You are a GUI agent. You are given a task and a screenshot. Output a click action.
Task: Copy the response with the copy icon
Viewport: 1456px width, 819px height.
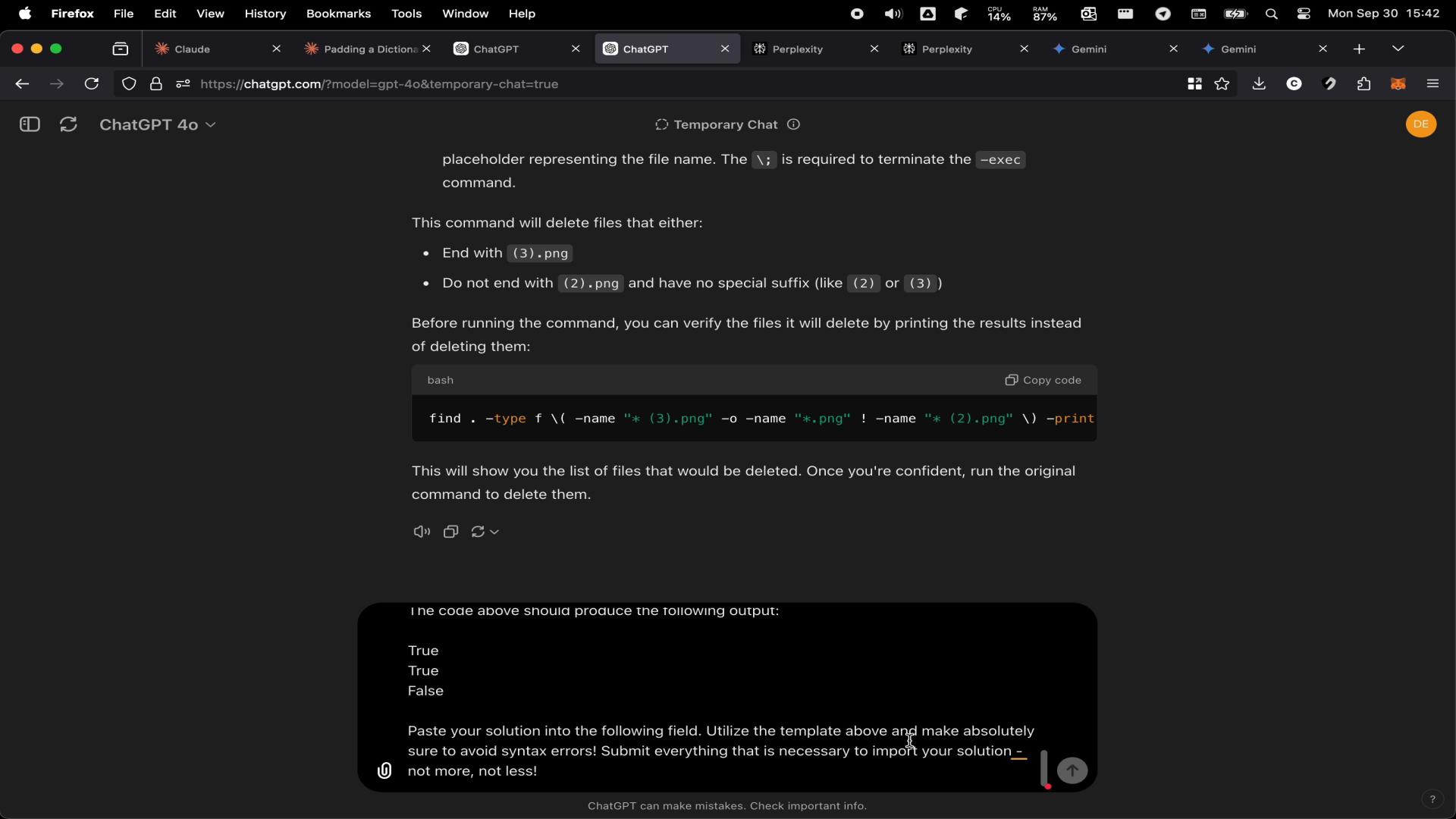(x=451, y=532)
